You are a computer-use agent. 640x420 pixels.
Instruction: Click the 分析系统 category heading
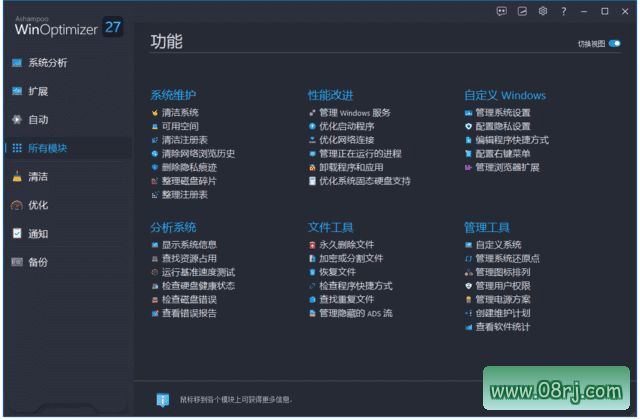click(173, 227)
